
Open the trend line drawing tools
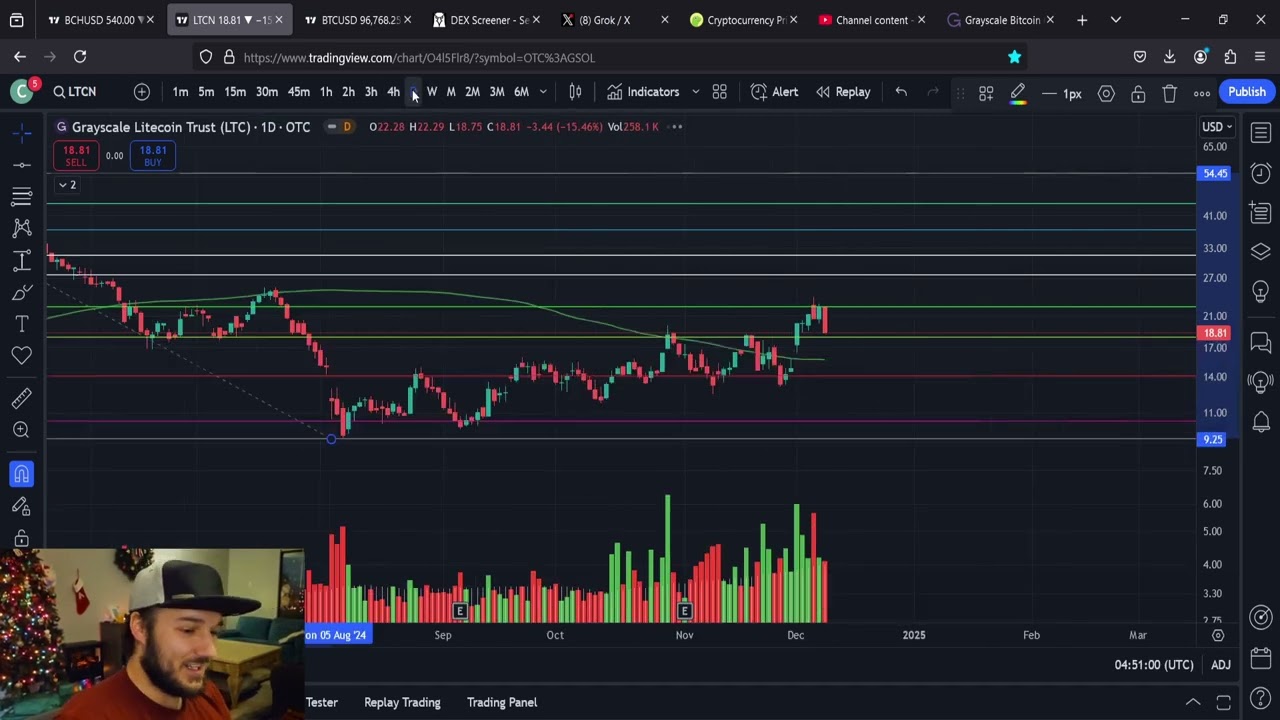(21, 165)
